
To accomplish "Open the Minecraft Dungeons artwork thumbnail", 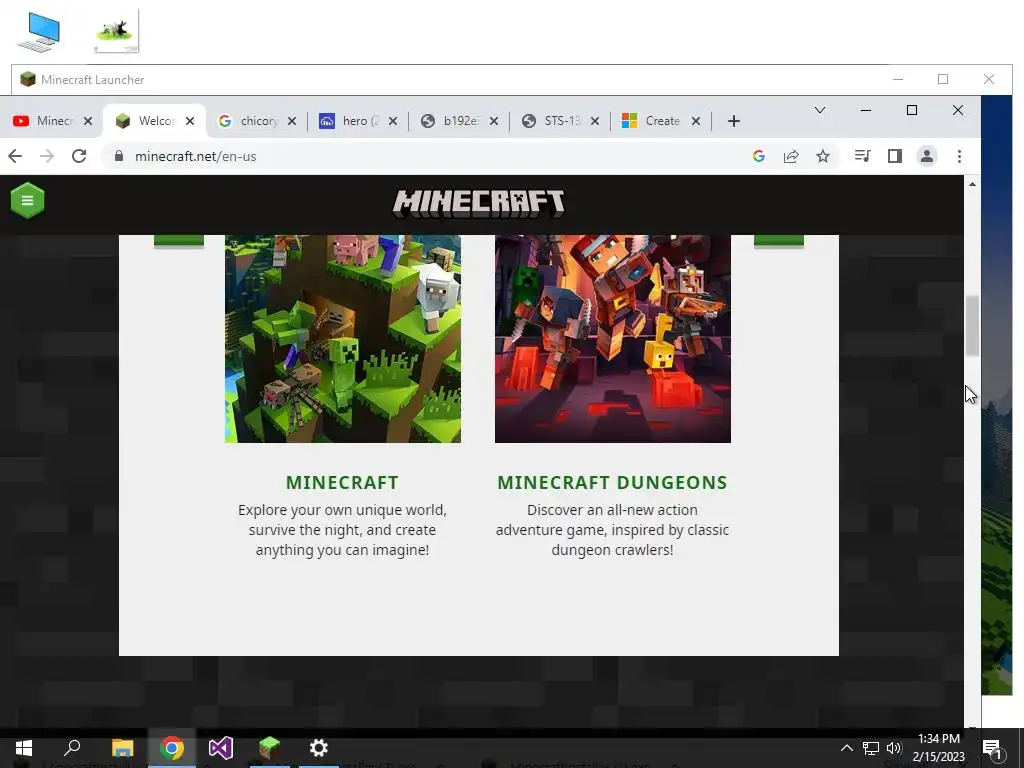I will [x=613, y=338].
